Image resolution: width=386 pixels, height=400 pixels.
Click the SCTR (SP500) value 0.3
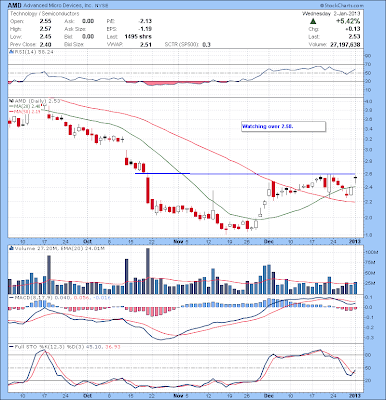click(207, 44)
